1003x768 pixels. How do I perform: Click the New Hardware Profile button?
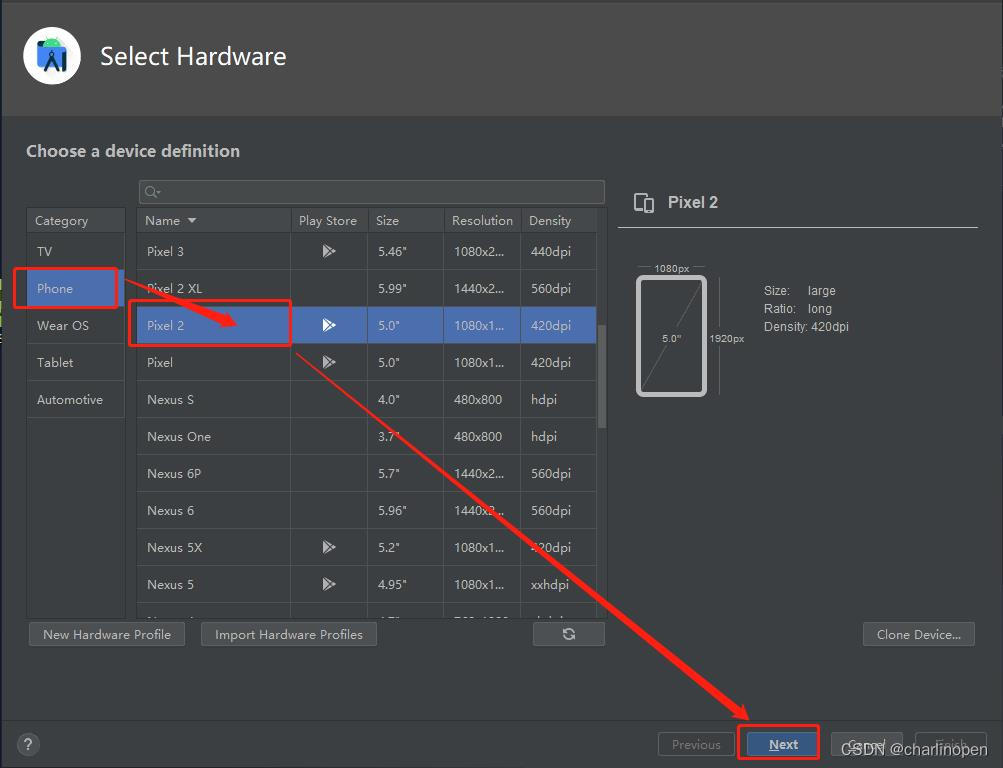pyautogui.click(x=107, y=634)
